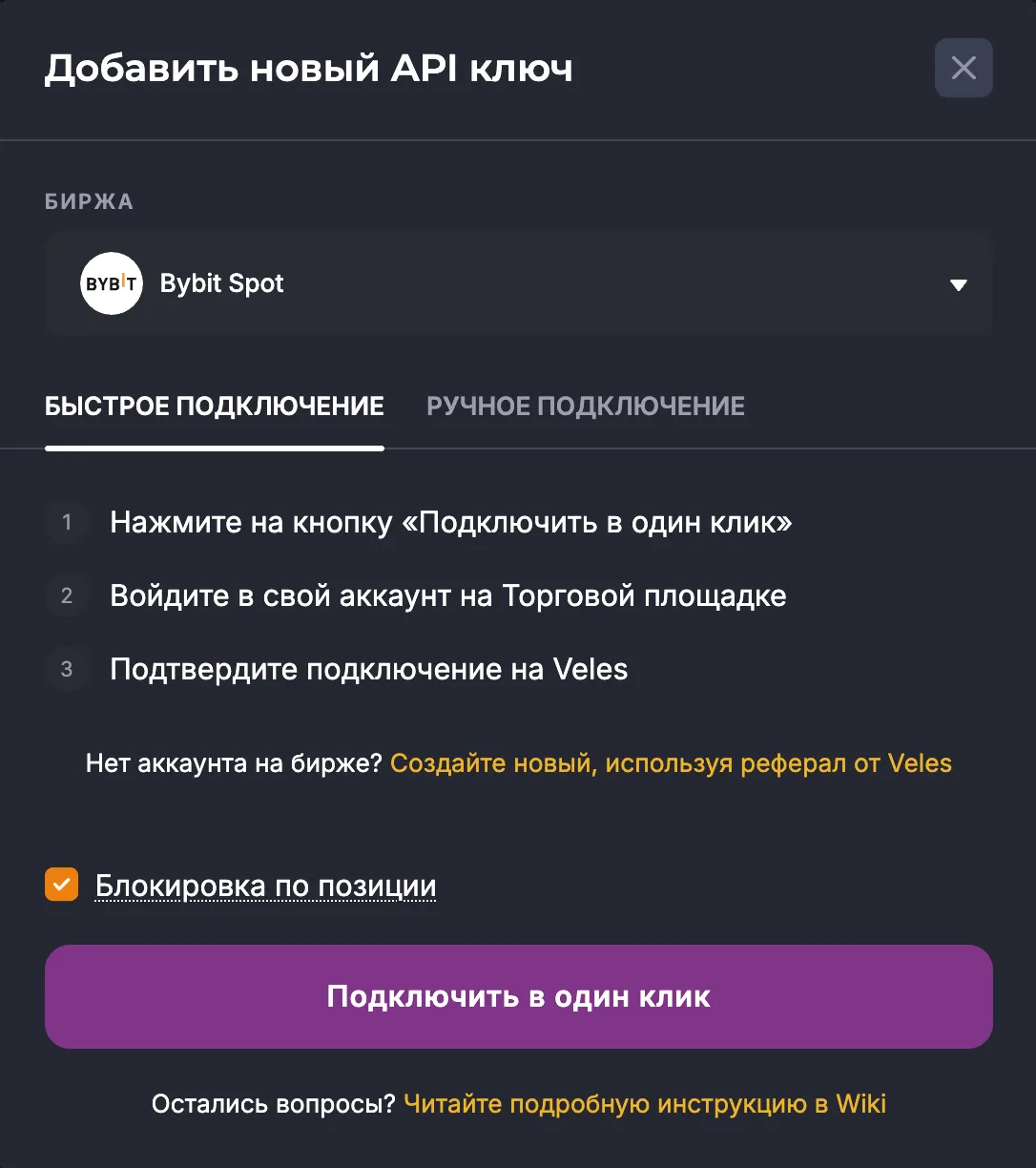Click the dropdown arrow beside Bybit Spot
The image size is (1036, 1168).
(x=958, y=284)
